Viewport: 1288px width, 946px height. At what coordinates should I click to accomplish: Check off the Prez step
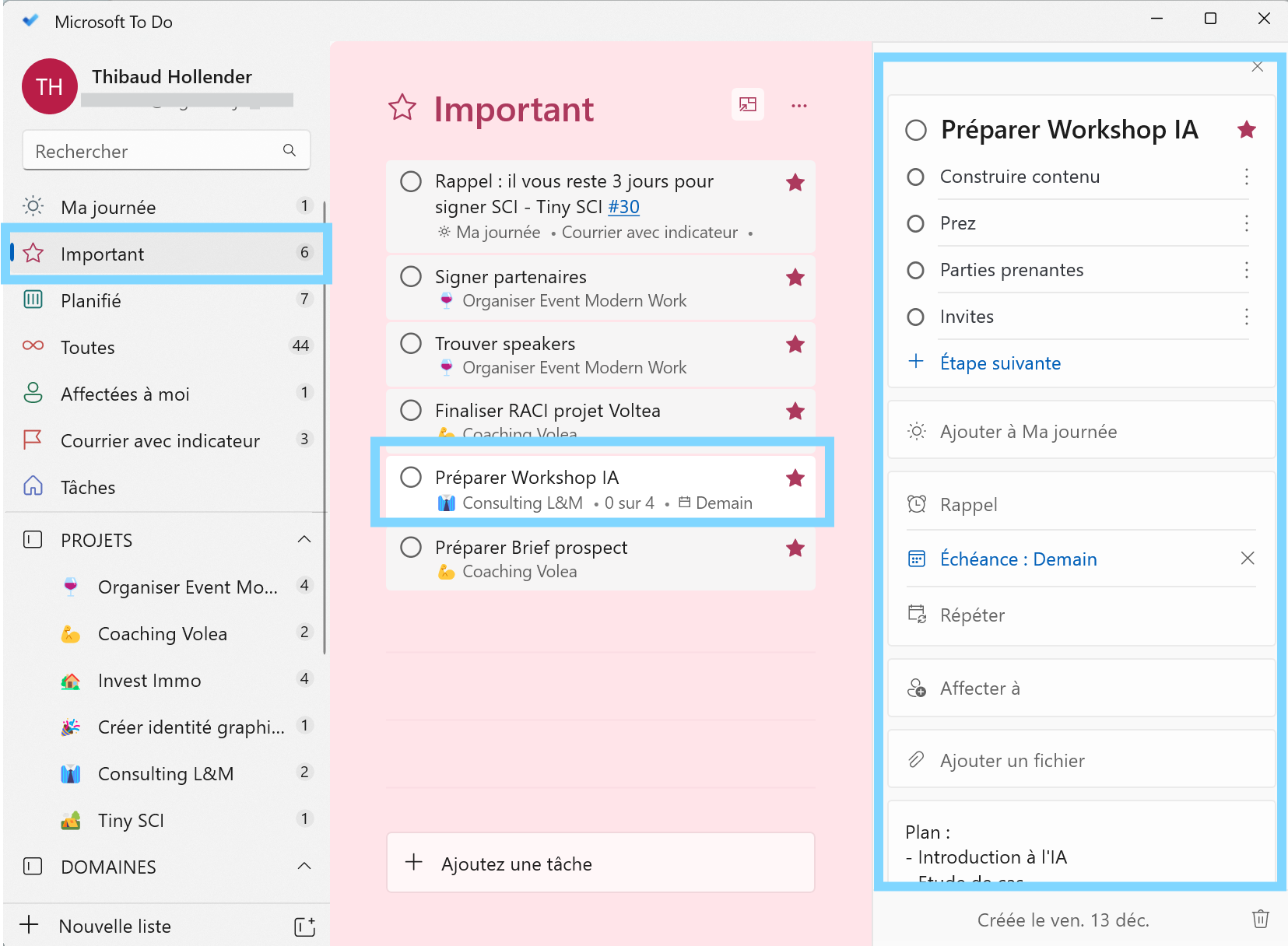click(916, 224)
